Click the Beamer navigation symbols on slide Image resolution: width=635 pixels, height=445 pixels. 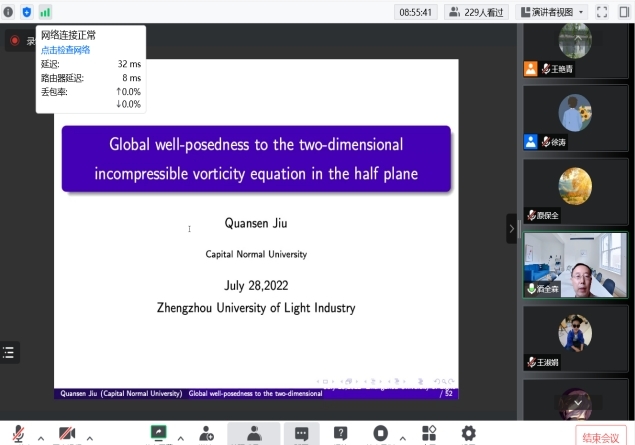385,381
